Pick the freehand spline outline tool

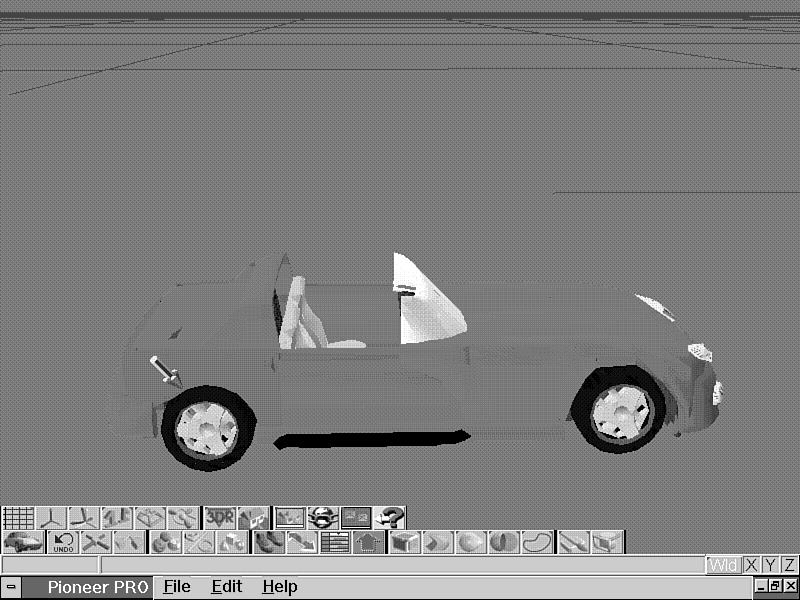[x=538, y=543]
